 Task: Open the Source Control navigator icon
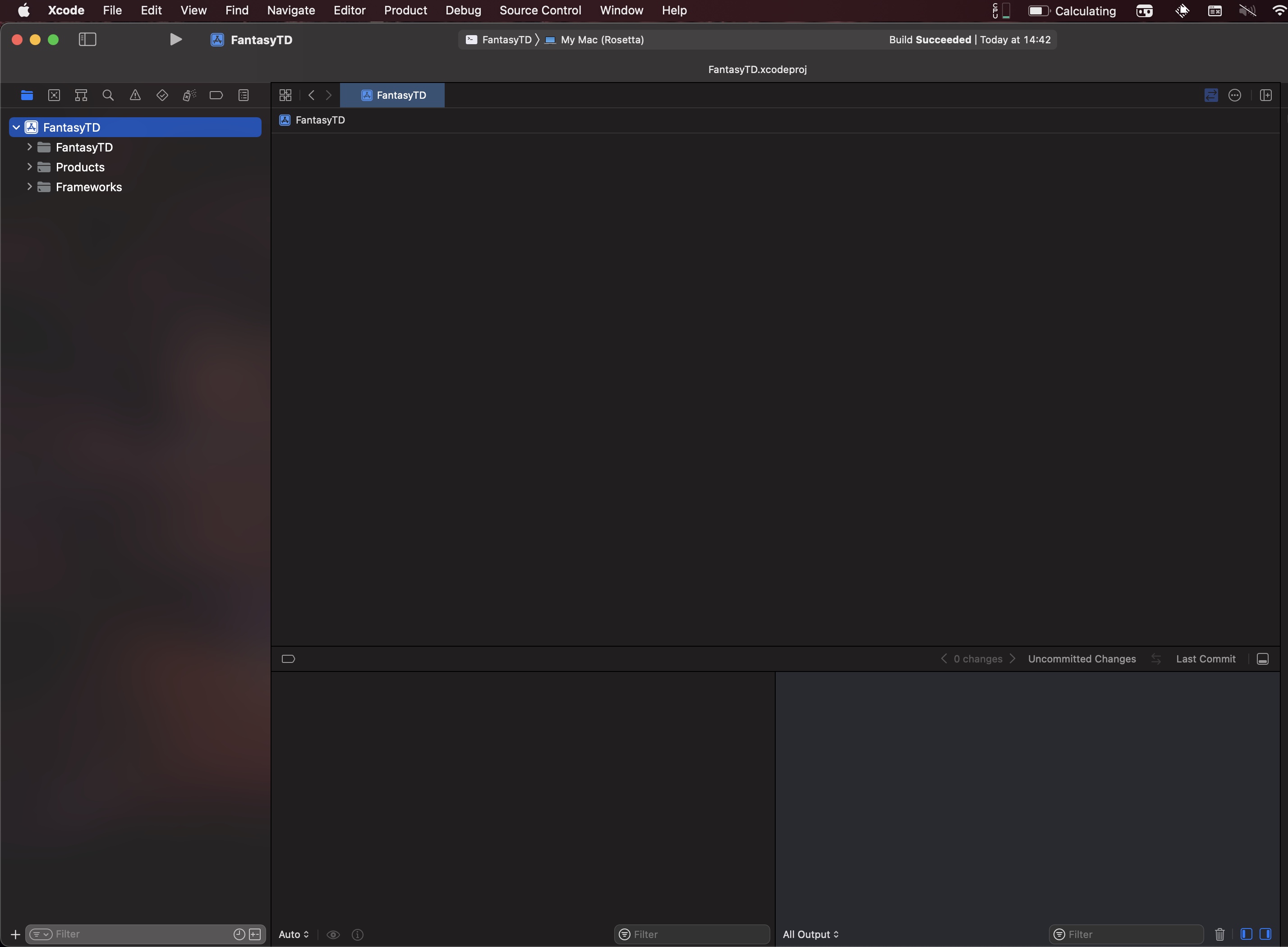pyautogui.click(x=54, y=95)
